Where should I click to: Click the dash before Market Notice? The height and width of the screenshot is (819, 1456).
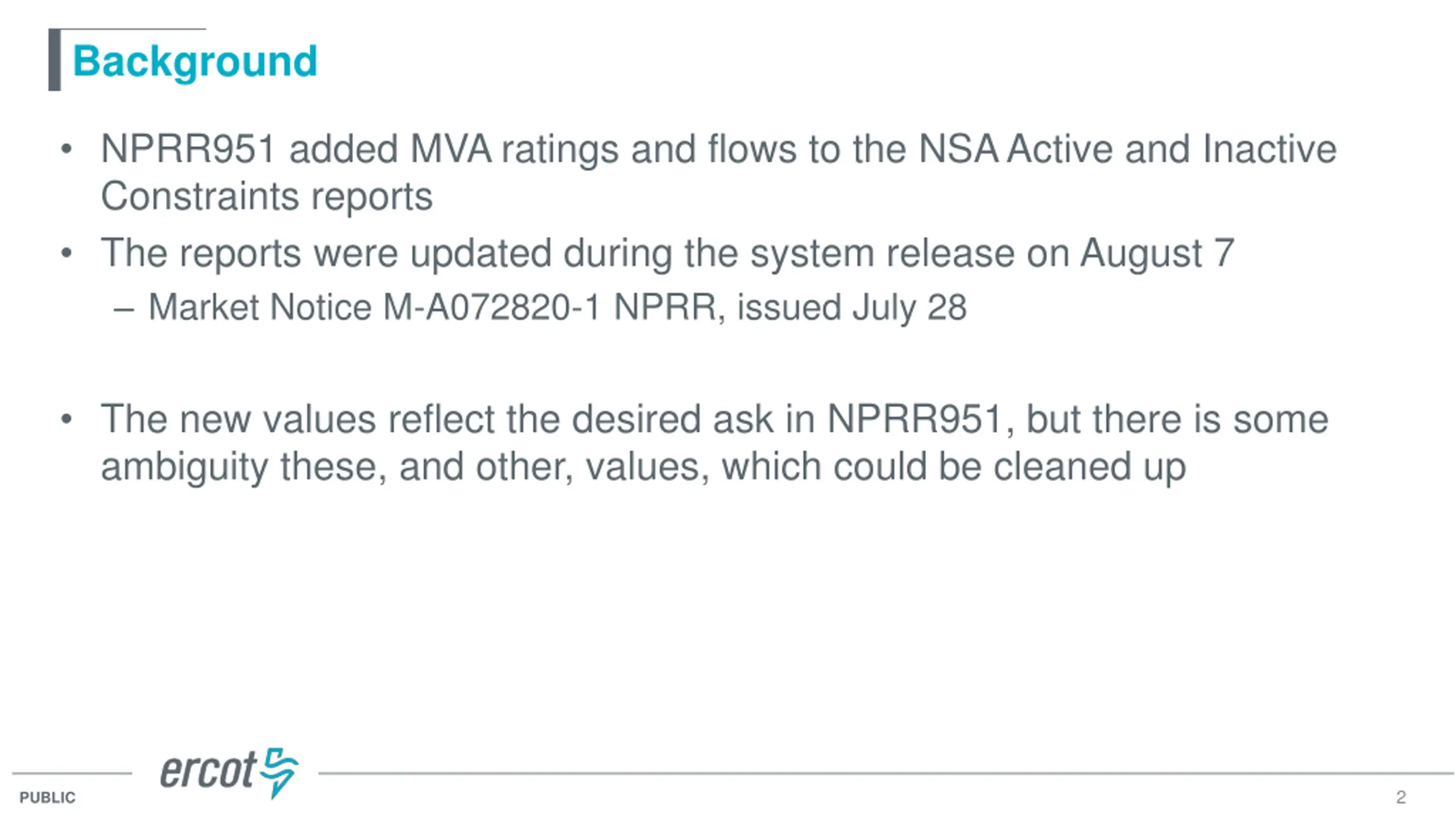pos(124,310)
